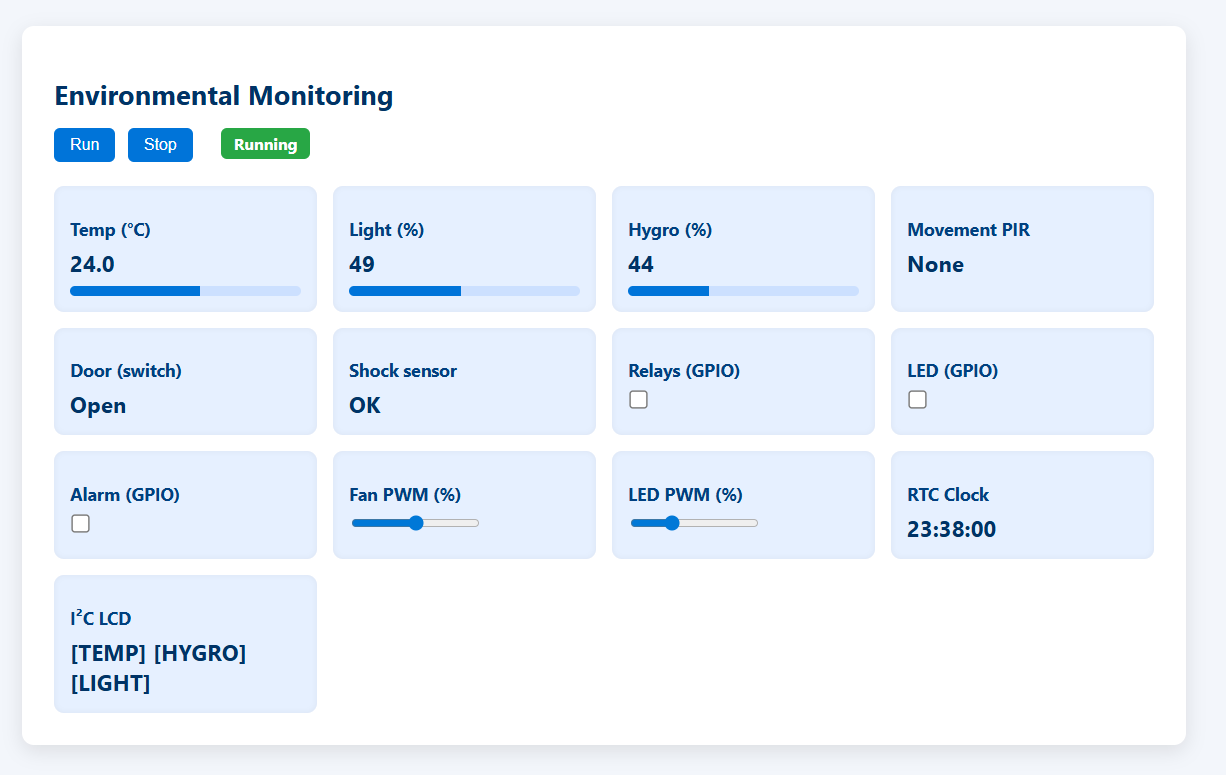Viewport: 1226px width, 775px height.
Task: Click the green Running status badge
Action: coord(265,145)
